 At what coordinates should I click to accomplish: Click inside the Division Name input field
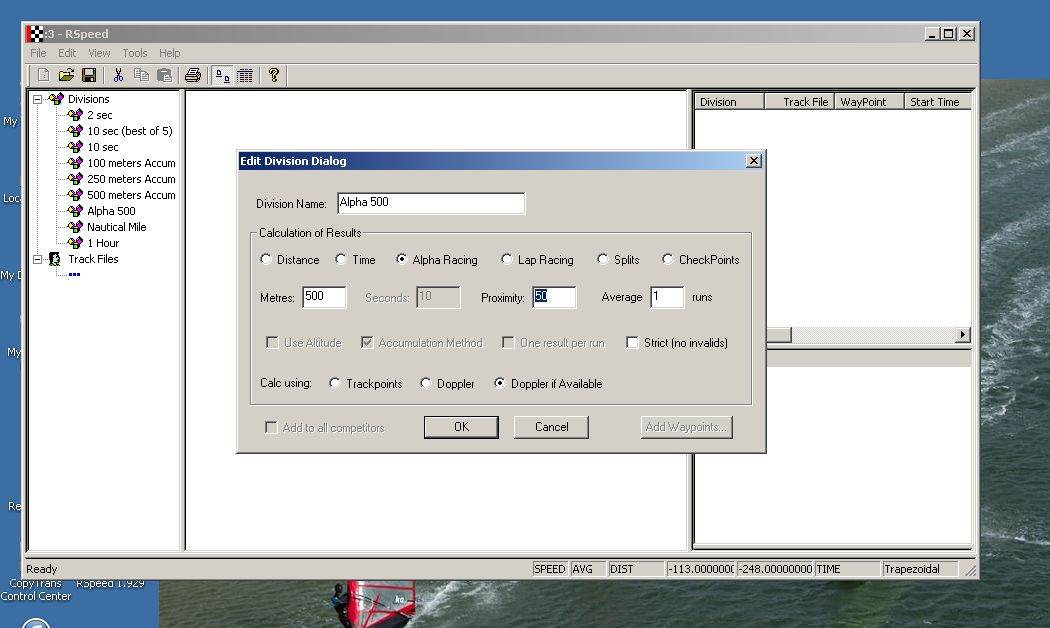431,203
